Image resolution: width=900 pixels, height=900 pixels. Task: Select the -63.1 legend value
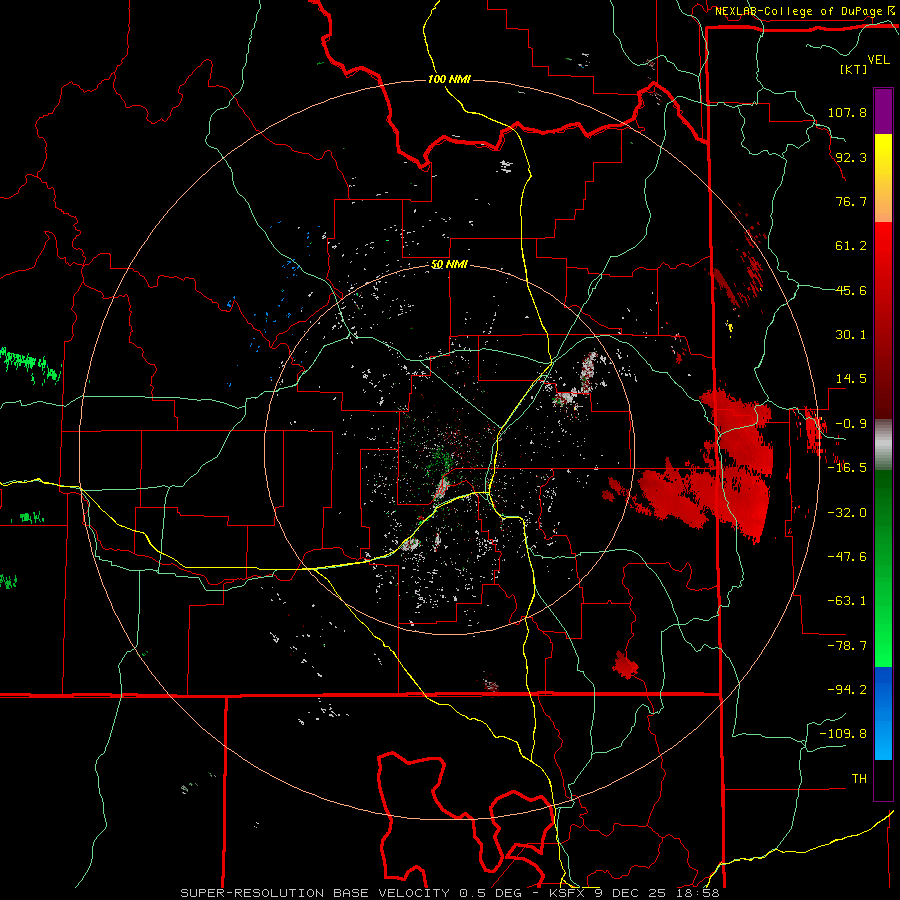click(847, 601)
